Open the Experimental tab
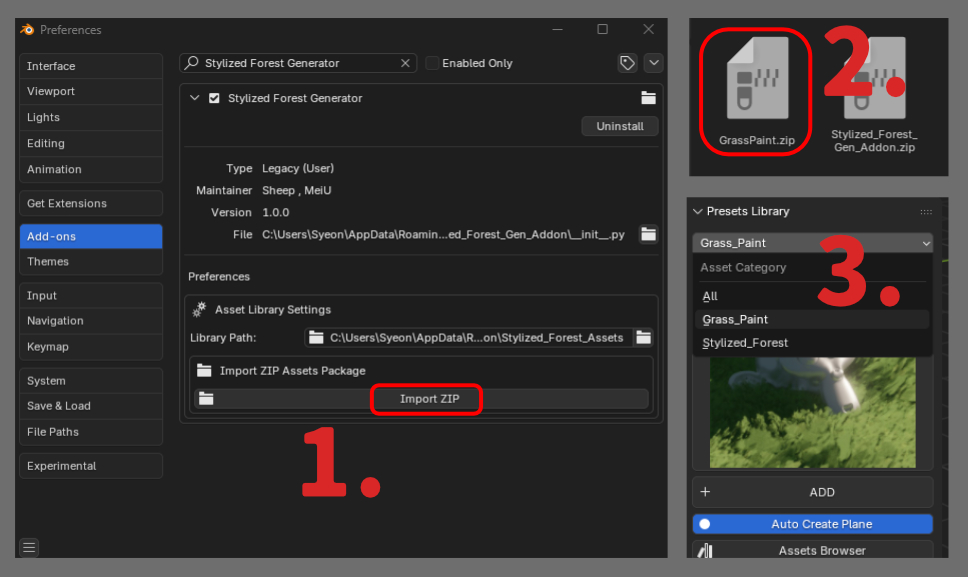 point(91,466)
